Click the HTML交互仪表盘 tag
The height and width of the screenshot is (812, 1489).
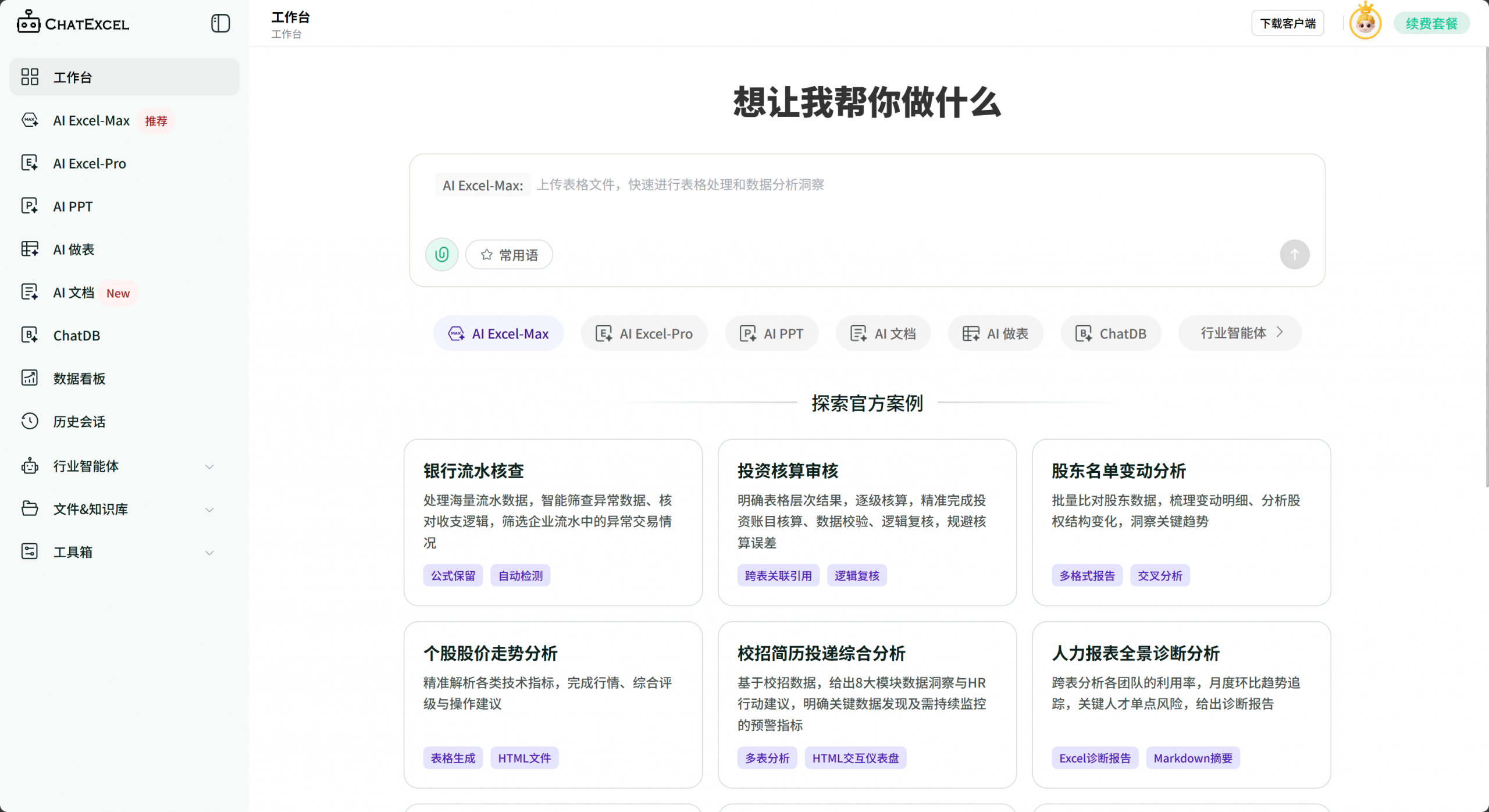pyautogui.click(x=856, y=758)
